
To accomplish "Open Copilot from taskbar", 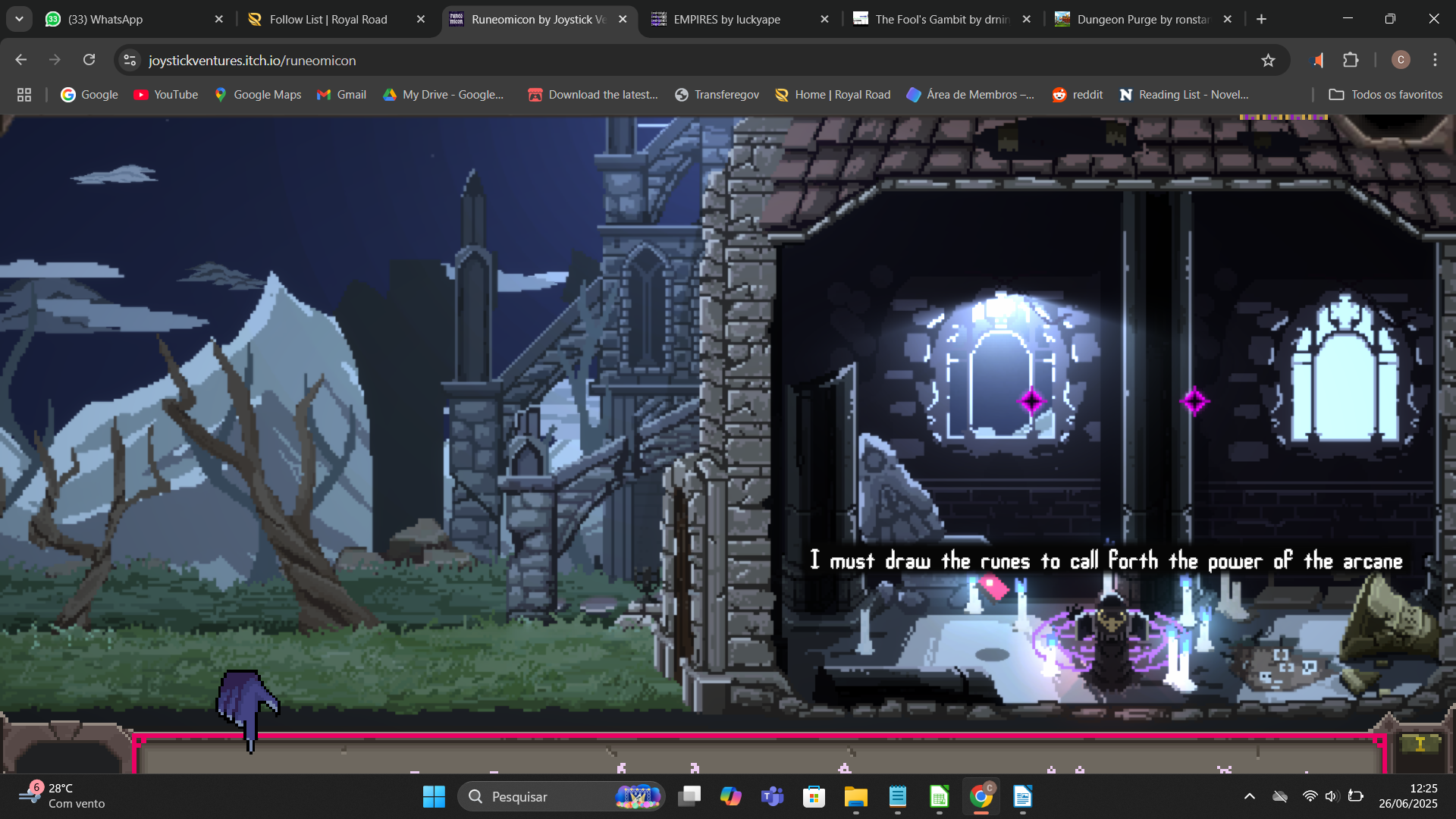I will point(731,797).
